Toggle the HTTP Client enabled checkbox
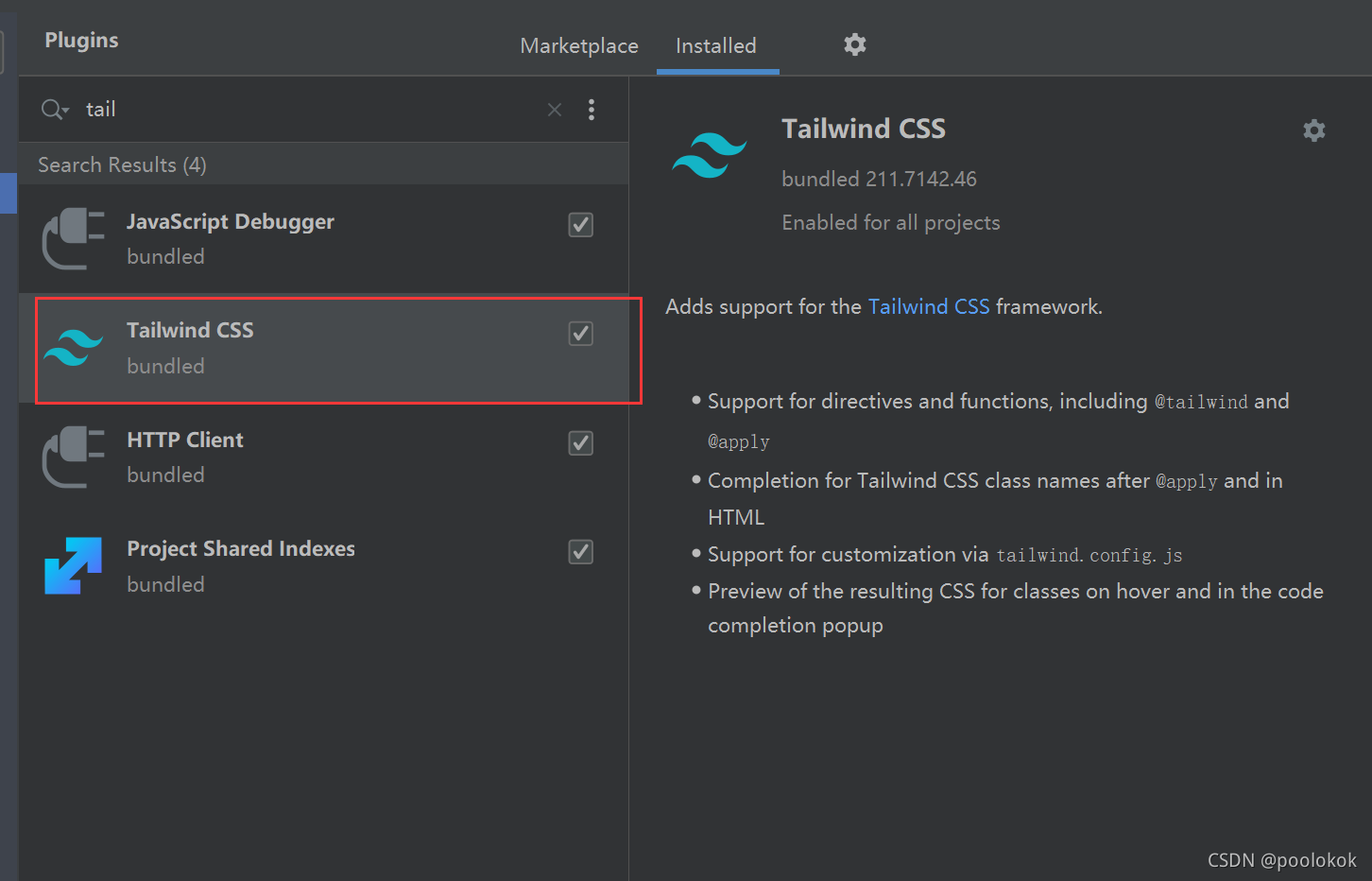 click(580, 442)
